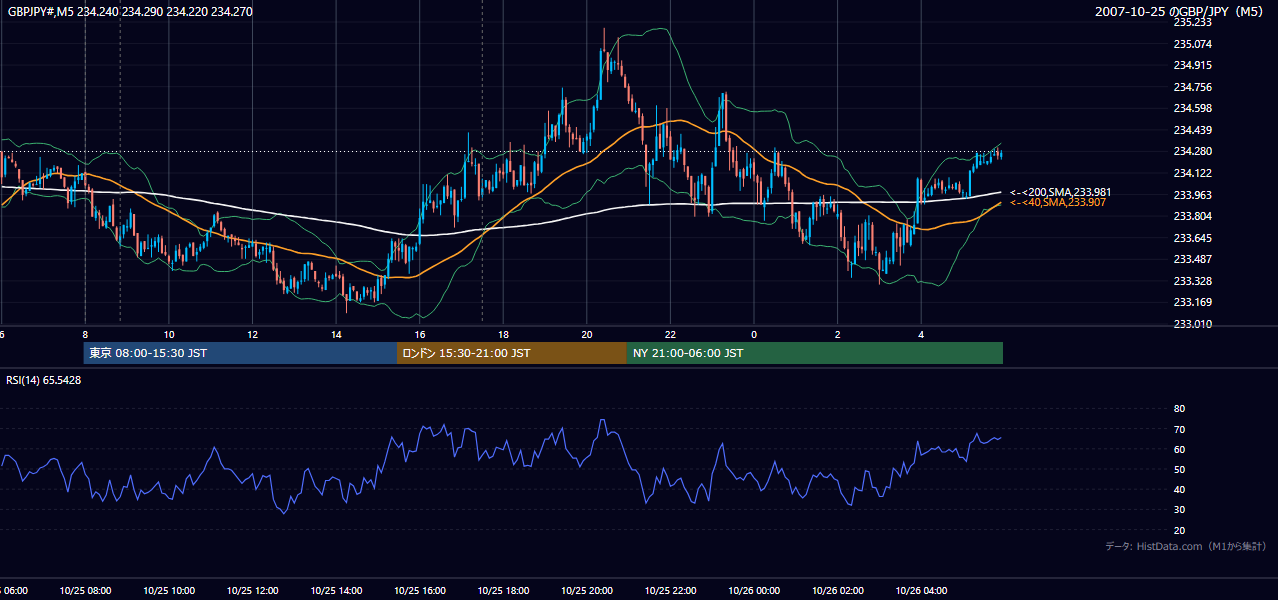
Task: Click the 10/25 08:00 time axis label
Action: [85, 591]
